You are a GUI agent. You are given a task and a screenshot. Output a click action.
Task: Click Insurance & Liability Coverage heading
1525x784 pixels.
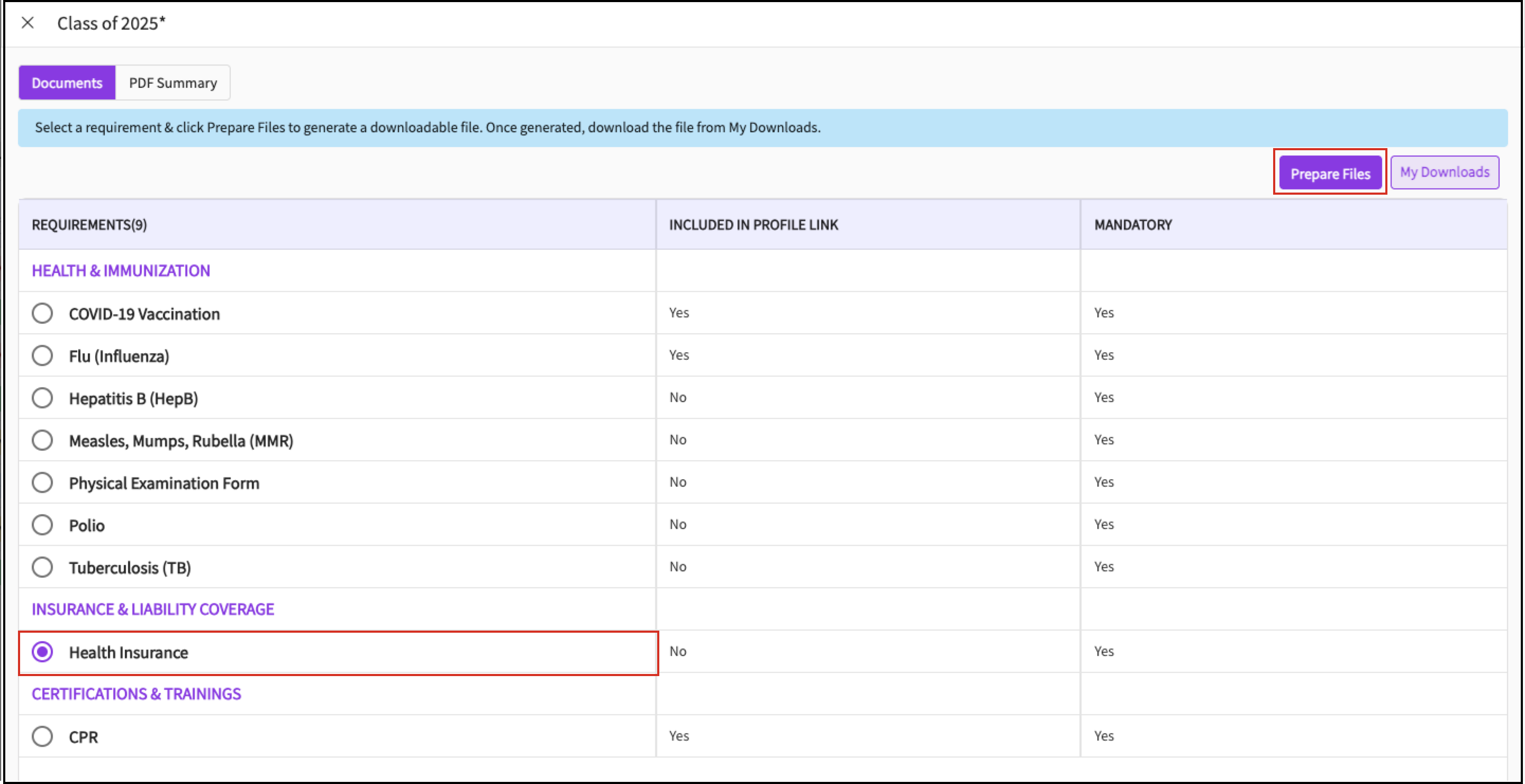(x=153, y=609)
